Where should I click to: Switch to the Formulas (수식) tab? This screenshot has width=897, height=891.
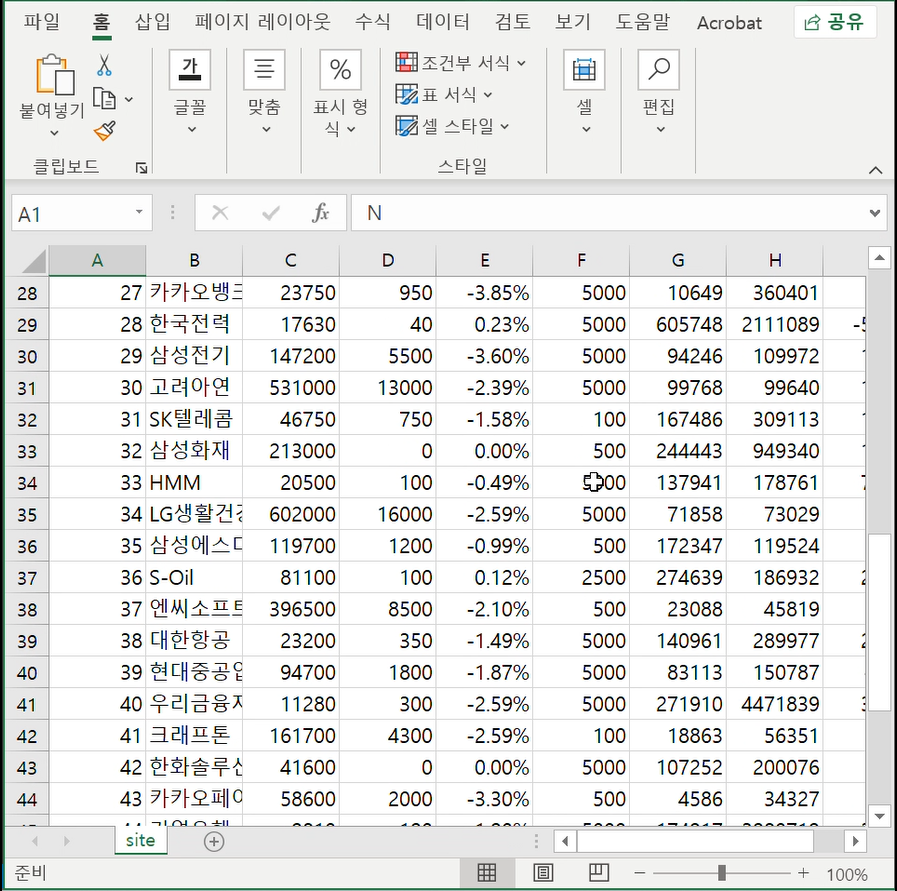[372, 22]
